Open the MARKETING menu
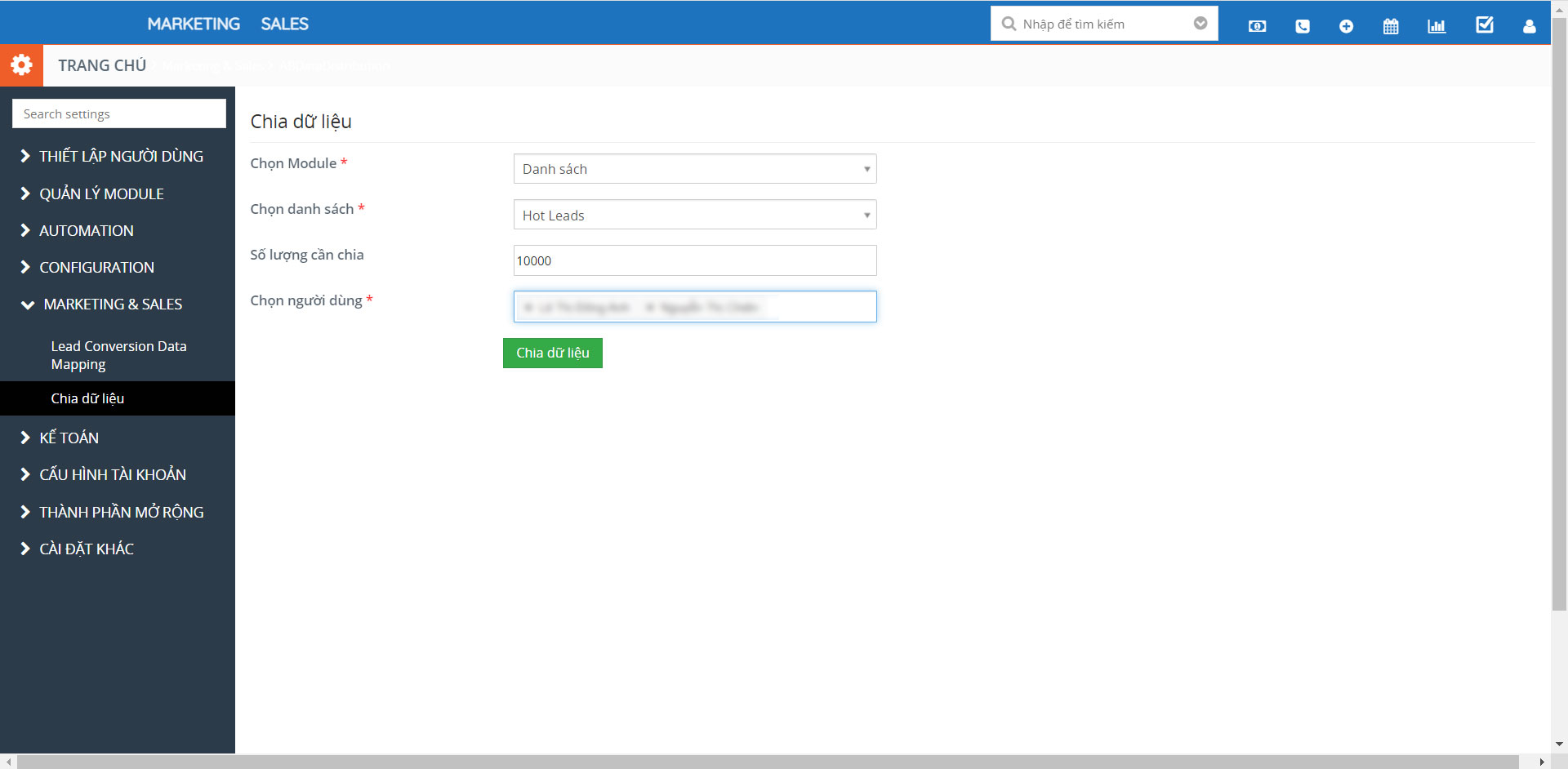Image resolution: width=1568 pixels, height=769 pixels. [x=194, y=24]
